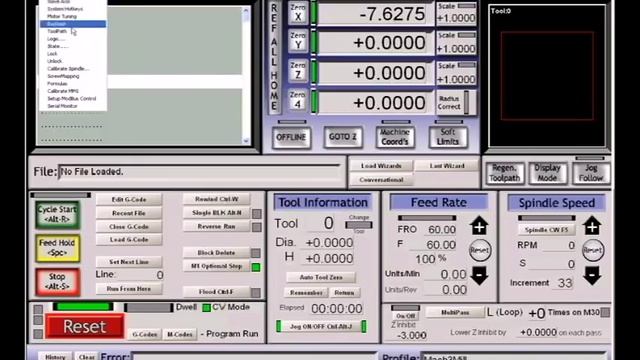Screen dimensions: 640x360
Task: Decrease spindle speed with down arrow
Action: pyautogui.click(x=592, y=276)
